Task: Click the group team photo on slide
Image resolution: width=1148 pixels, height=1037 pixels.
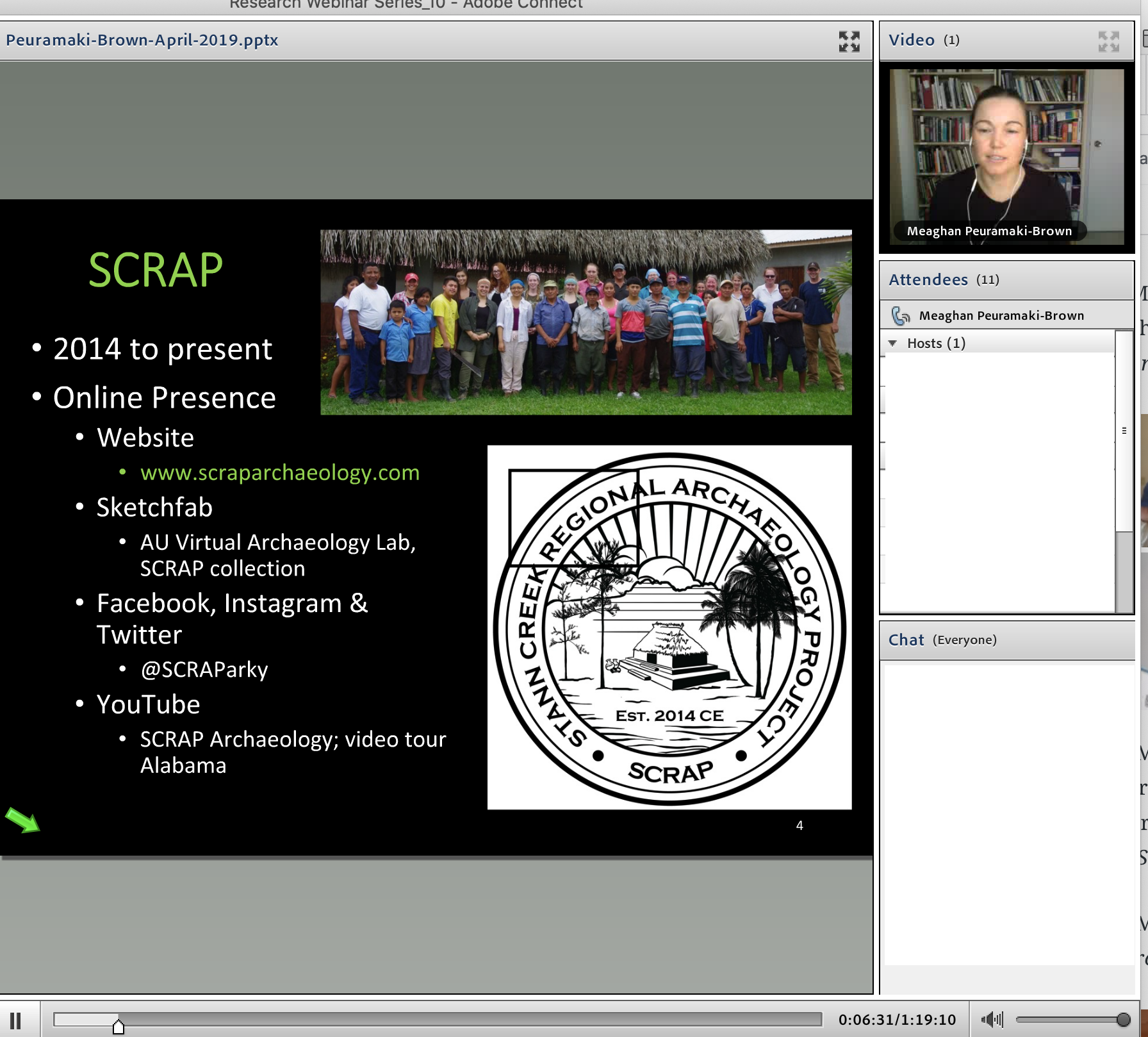Action: point(586,322)
